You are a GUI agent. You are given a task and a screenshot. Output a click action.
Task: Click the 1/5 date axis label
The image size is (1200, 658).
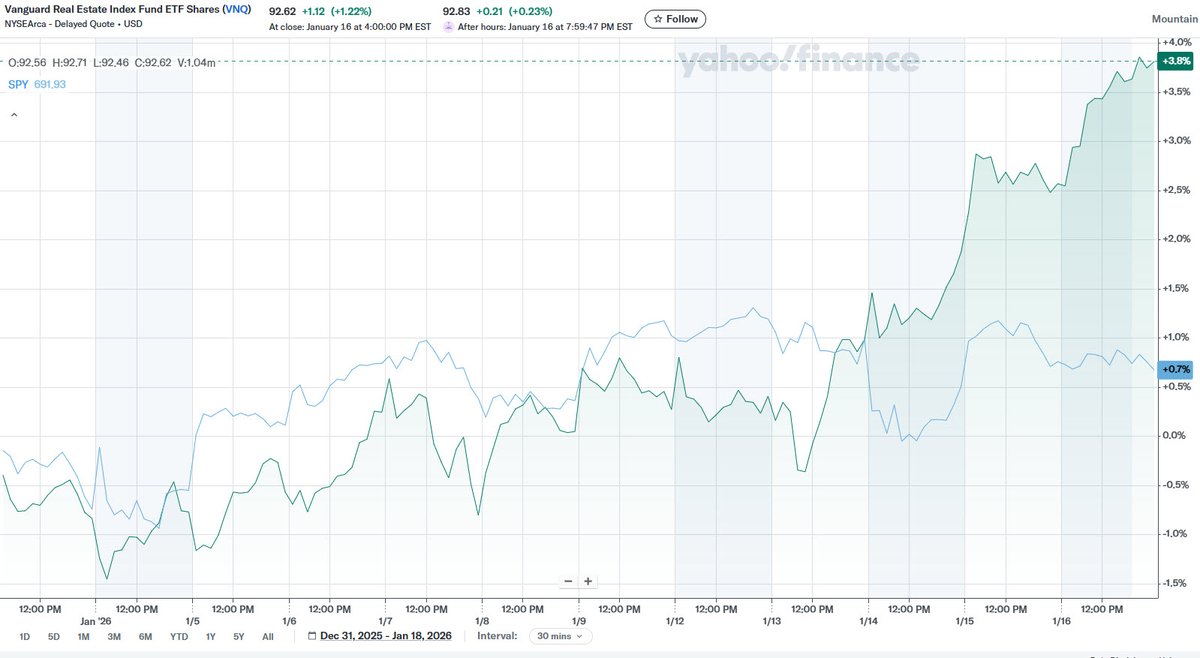coord(193,620)
